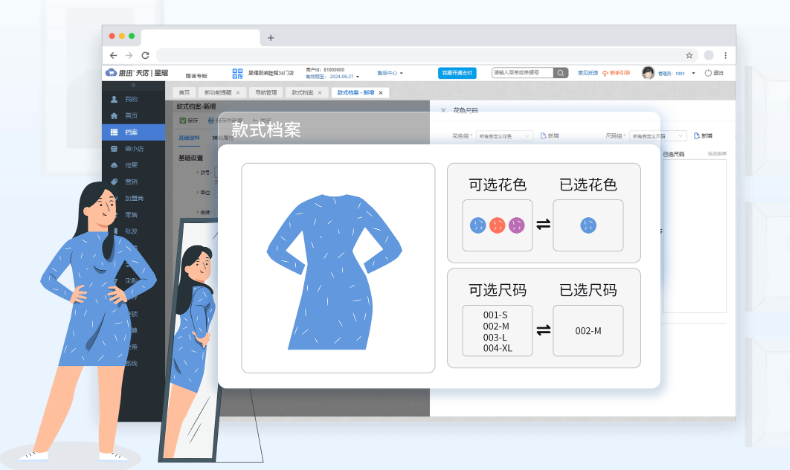
Task: Open 我的 person icon in sidebar
Action: (114, 99)
